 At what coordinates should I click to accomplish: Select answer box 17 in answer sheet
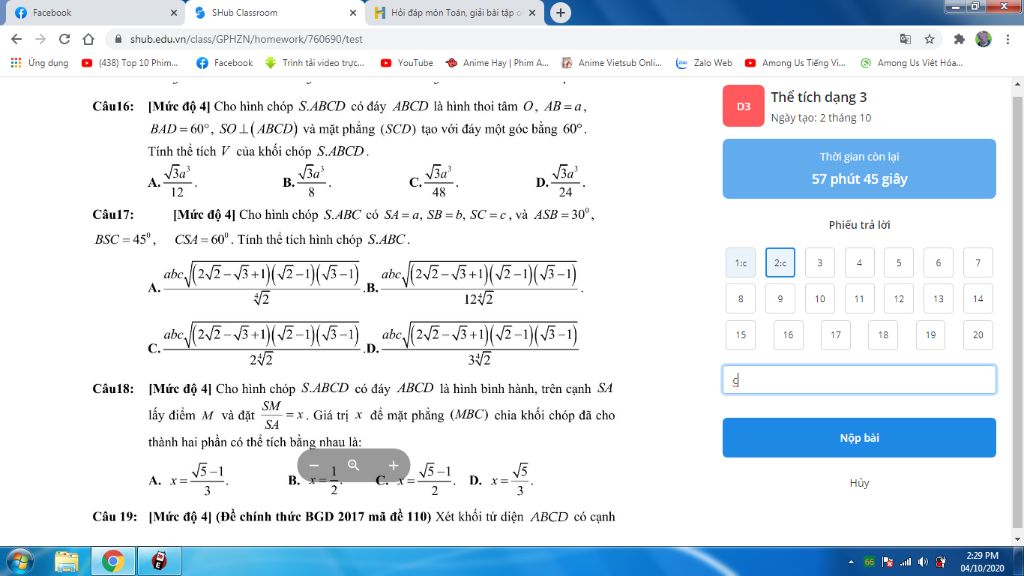click(836, 334)
